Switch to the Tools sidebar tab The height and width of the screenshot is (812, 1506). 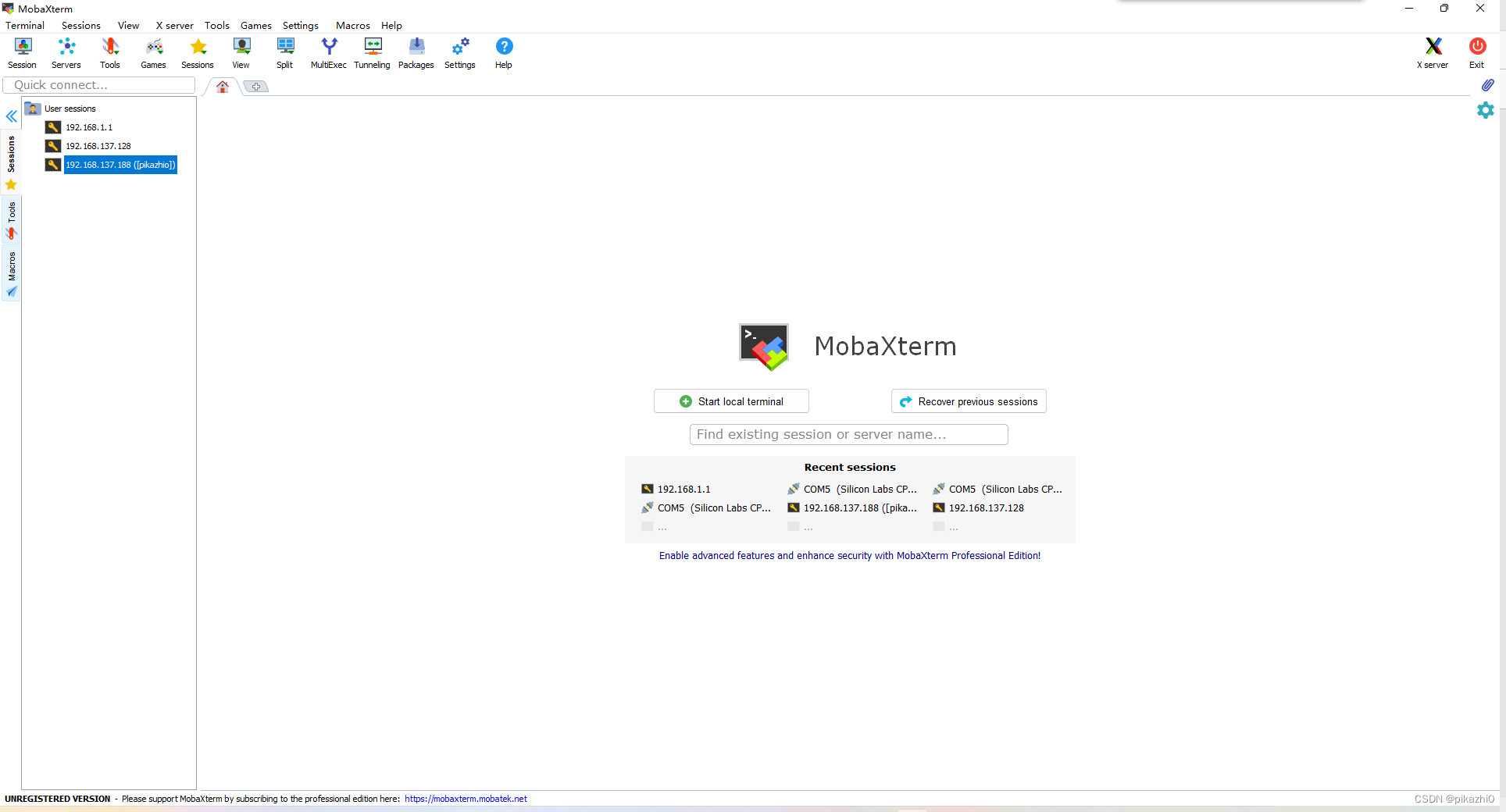pyautogui.click(x=11, y=221)
